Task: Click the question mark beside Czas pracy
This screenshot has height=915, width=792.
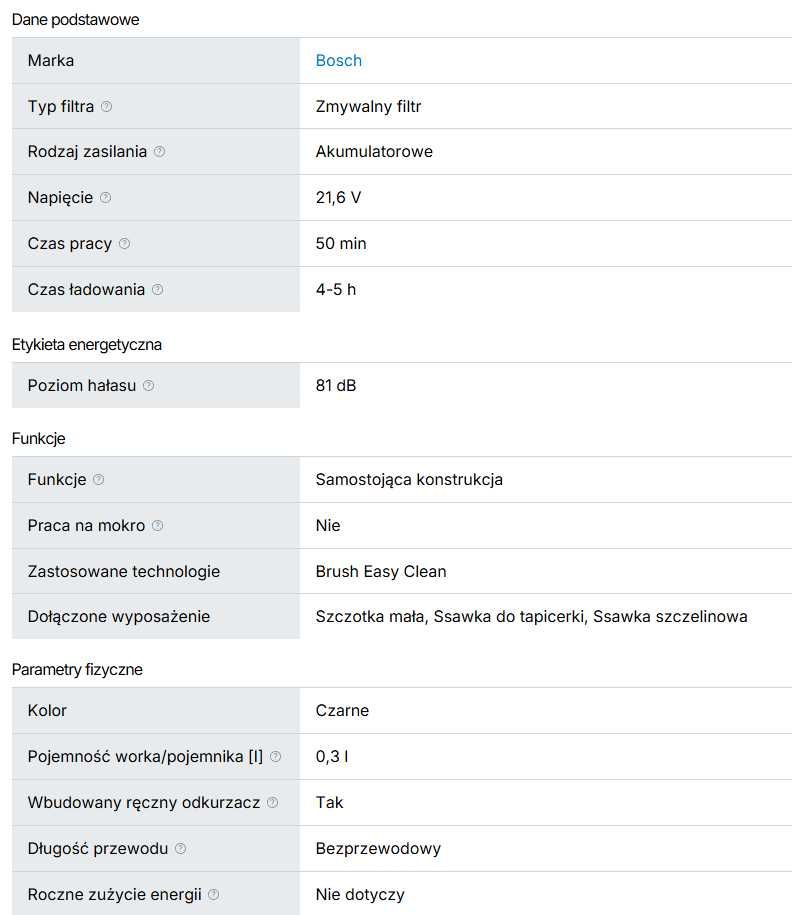Action: tap(124, 243)
